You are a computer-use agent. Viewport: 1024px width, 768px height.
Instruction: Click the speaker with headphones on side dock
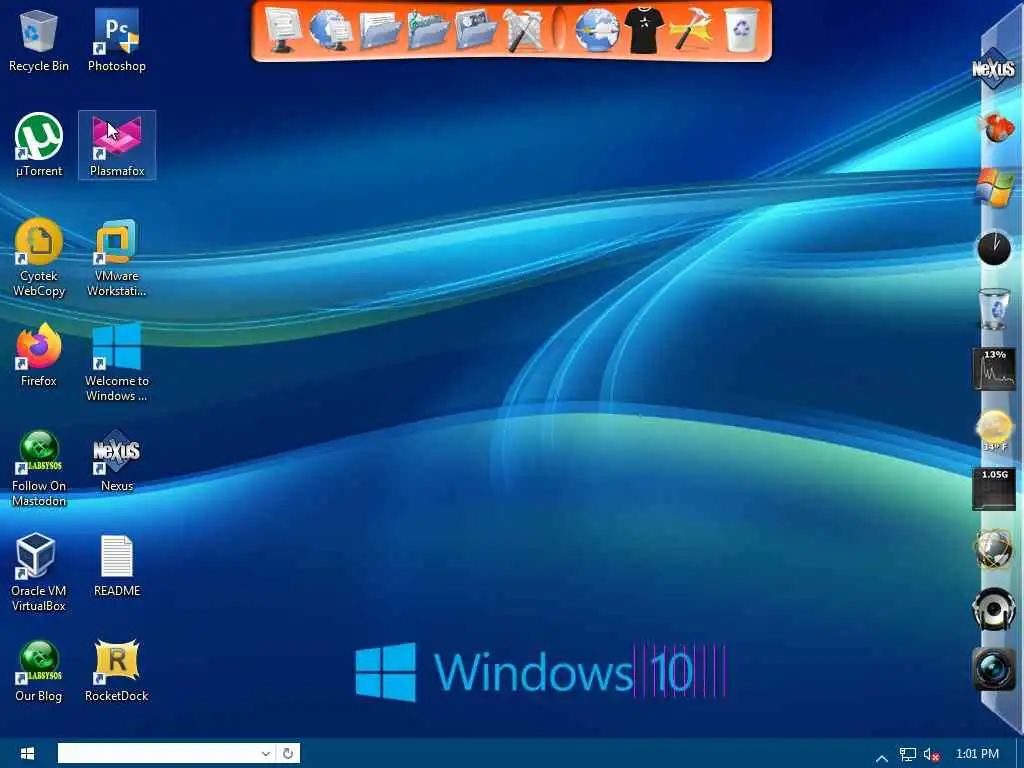pos(994,609)
